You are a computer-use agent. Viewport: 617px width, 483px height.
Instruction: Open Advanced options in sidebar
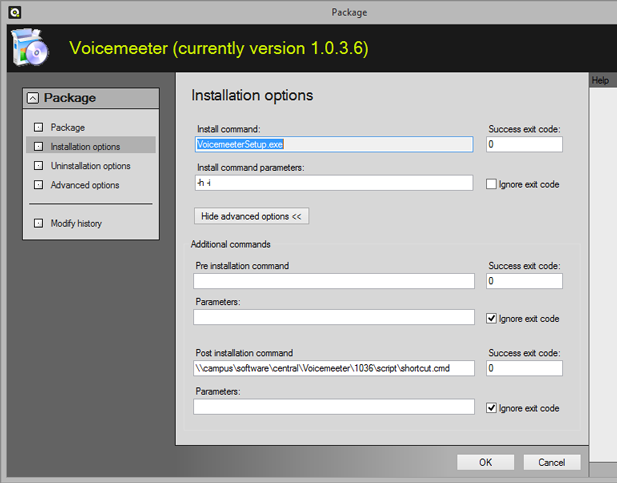[84, 185]
